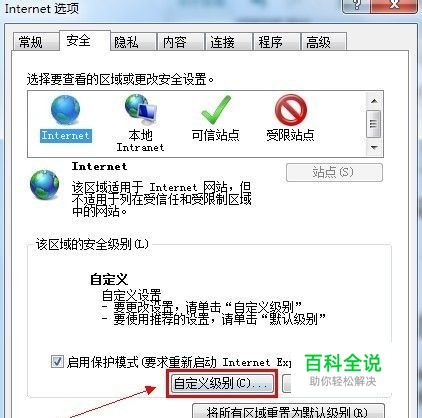The height and width of the screenshot is (418, 422).
Task: Click the zone list scroll up arrow
Action: click(x=374, y=101)
